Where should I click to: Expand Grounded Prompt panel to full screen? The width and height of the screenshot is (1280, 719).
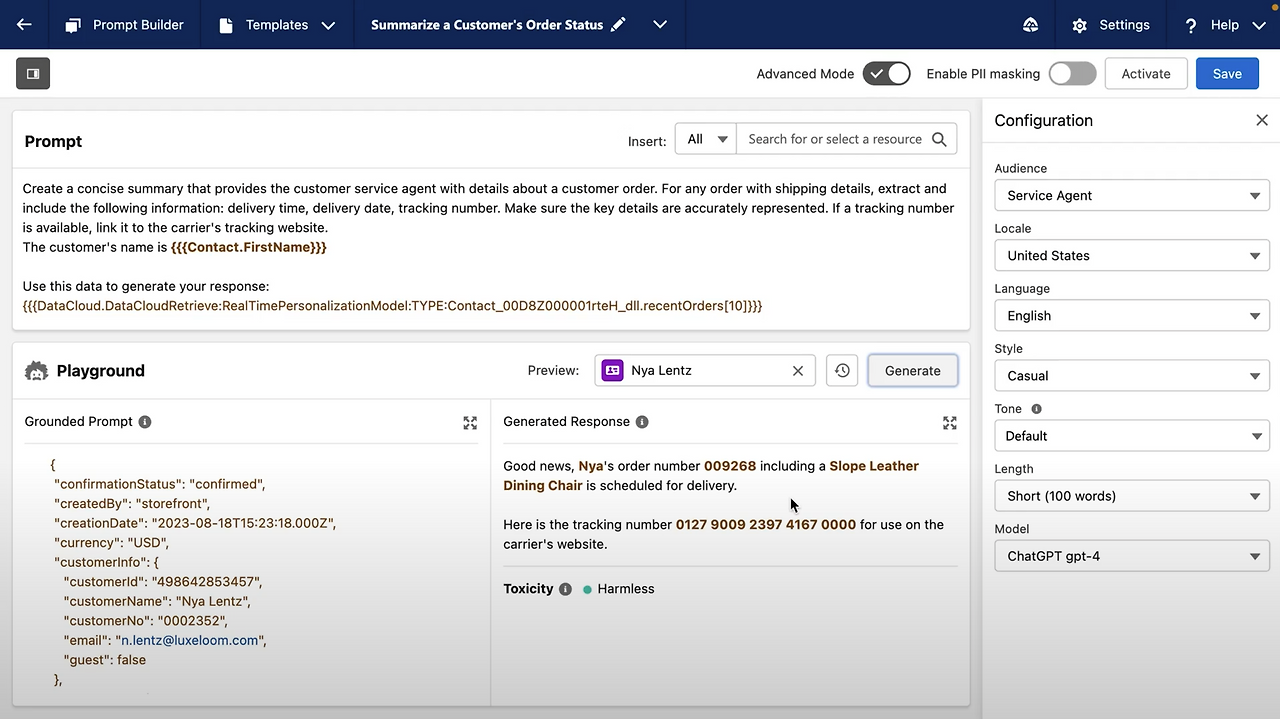coord(470,422)
